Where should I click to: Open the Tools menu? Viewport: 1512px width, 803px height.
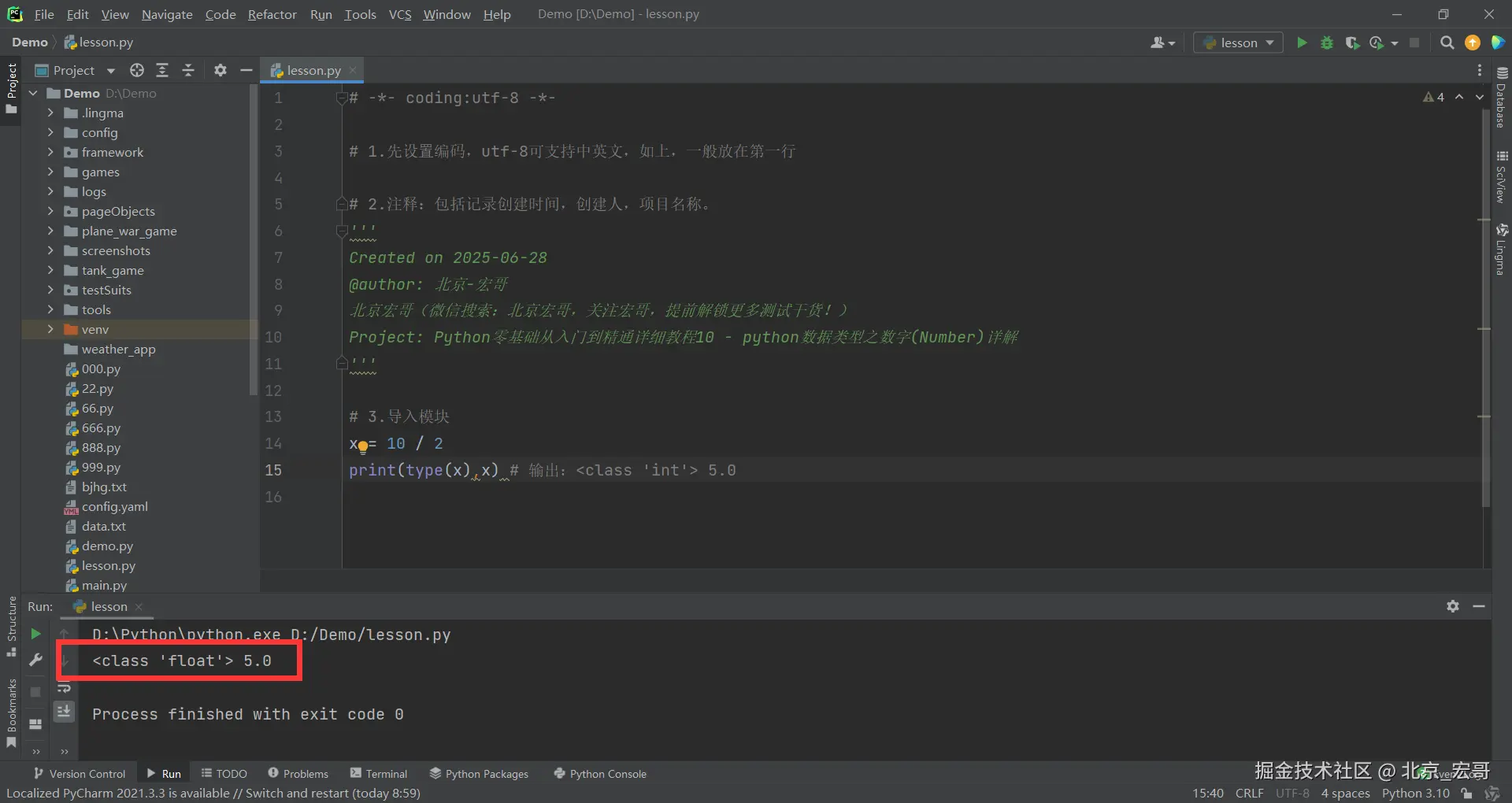(x=360, y=14)
